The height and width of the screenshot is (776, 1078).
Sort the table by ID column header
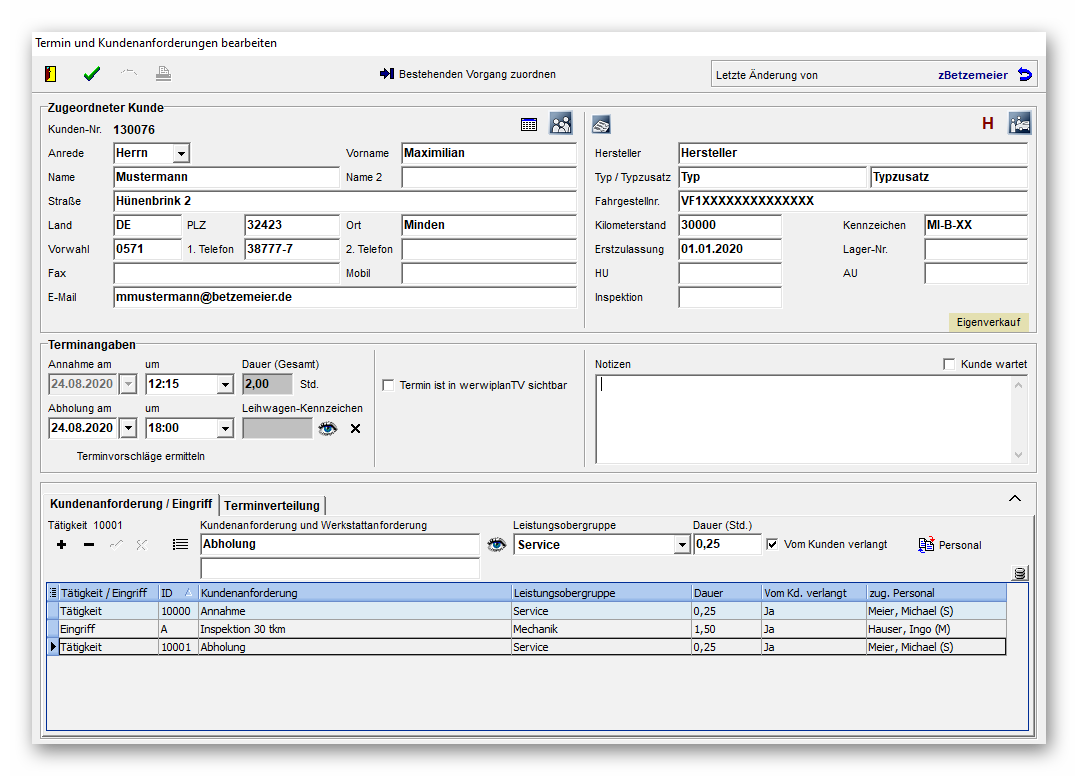pyautogui.click(x=177, y=592)
